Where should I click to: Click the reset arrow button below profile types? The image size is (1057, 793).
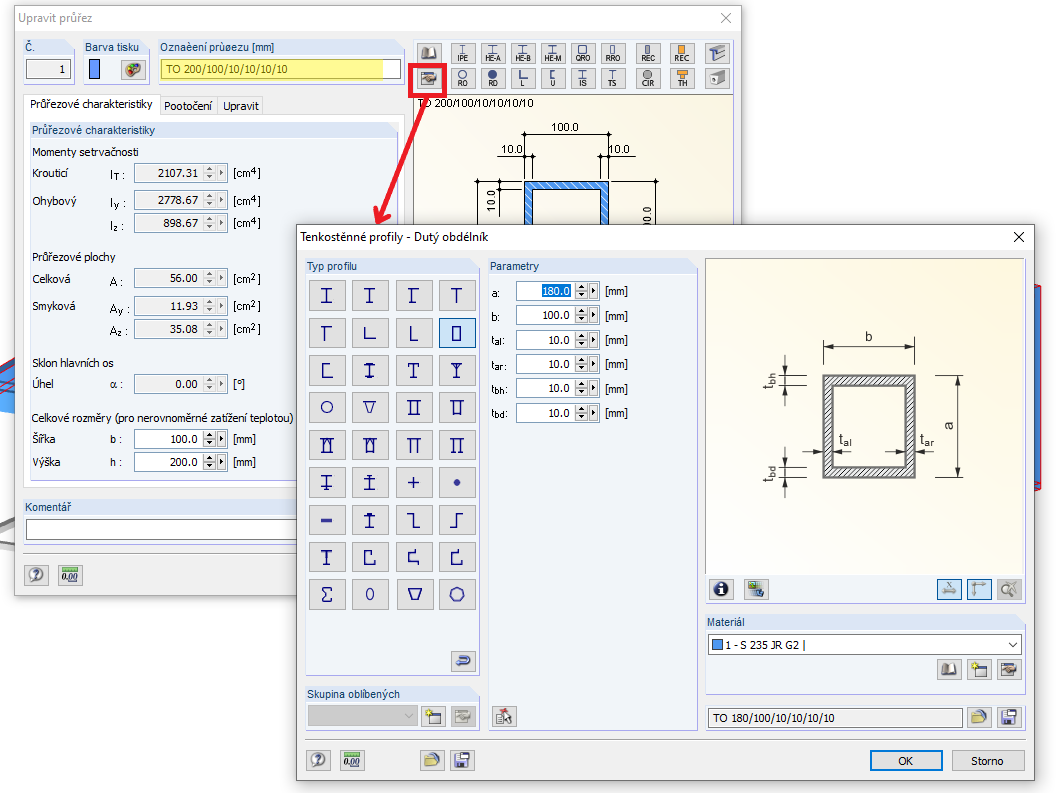(x=463, y=661)
